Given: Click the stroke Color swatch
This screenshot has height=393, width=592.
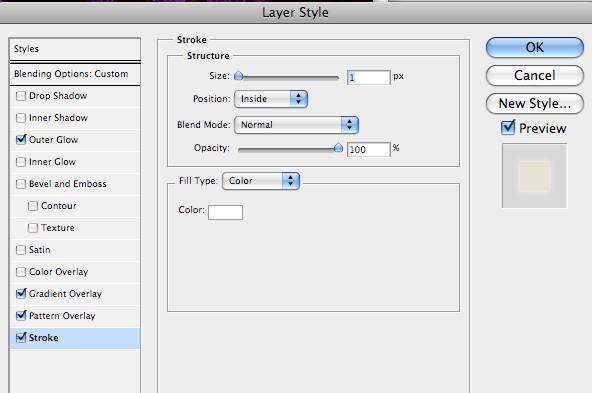Looking at the screenshot, I should 225,212.
